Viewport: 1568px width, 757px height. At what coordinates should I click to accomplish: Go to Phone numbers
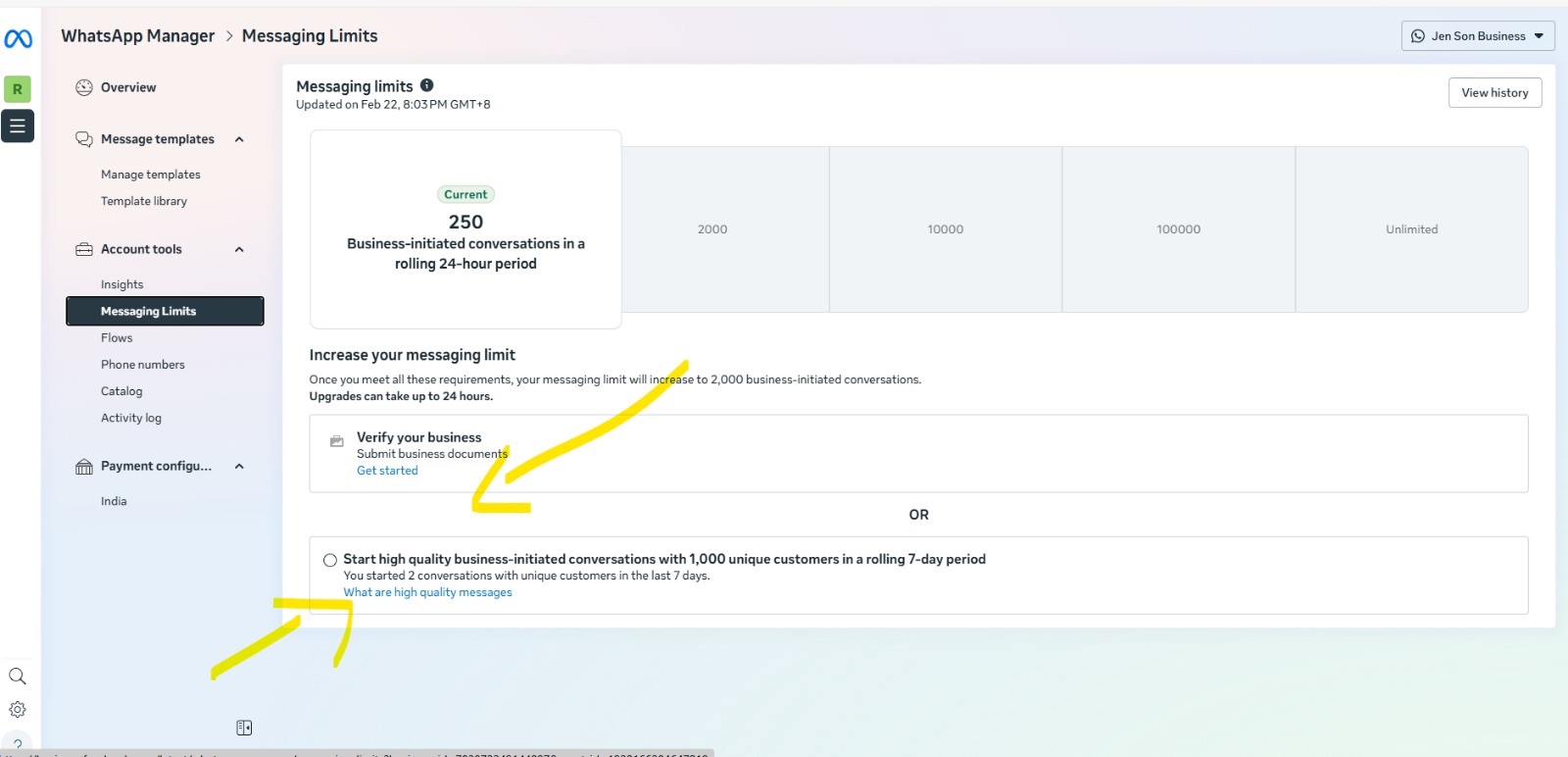point(143,364)
